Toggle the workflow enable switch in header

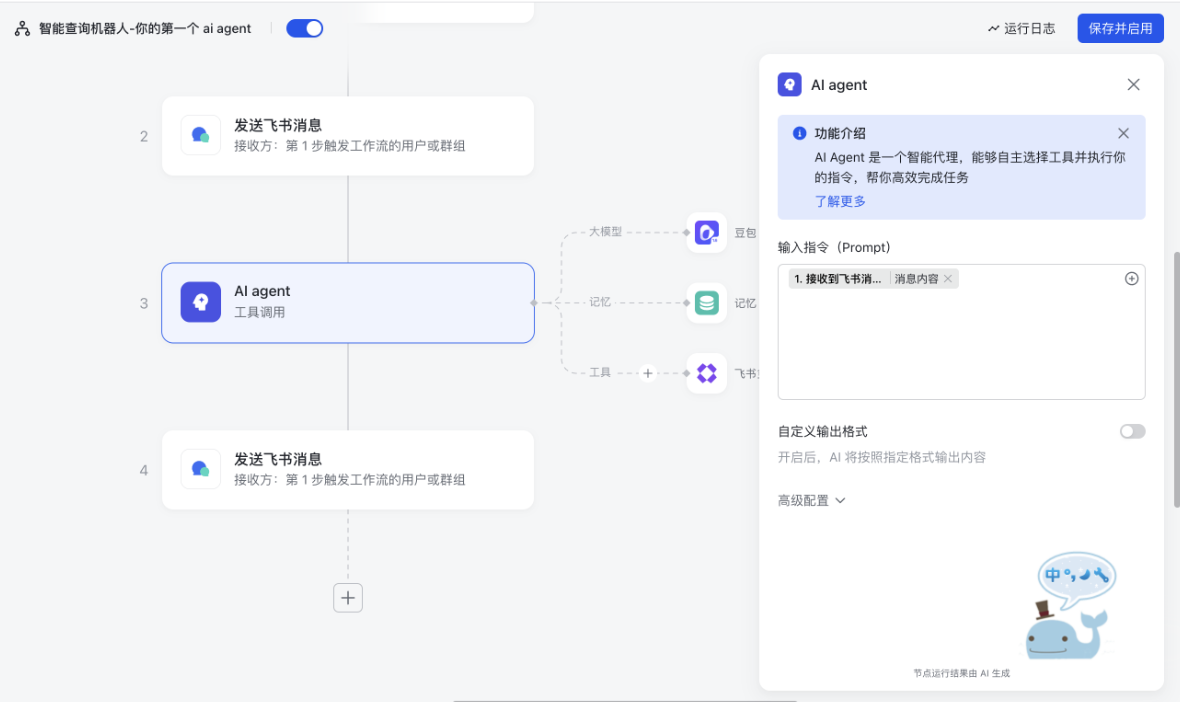point(304,28)
